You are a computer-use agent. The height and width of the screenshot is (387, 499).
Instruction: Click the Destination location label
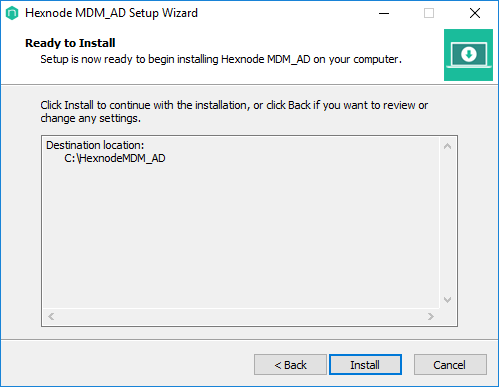(x=95, y=145)
